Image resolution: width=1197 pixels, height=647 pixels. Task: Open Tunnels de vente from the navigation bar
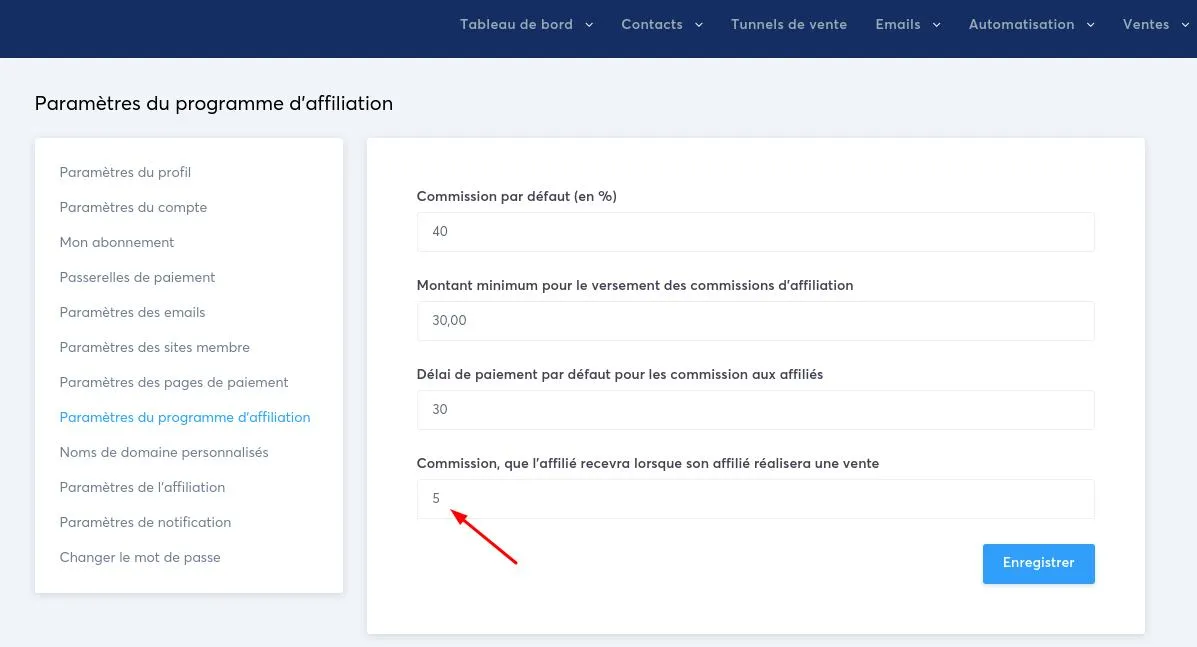(789, 24)
